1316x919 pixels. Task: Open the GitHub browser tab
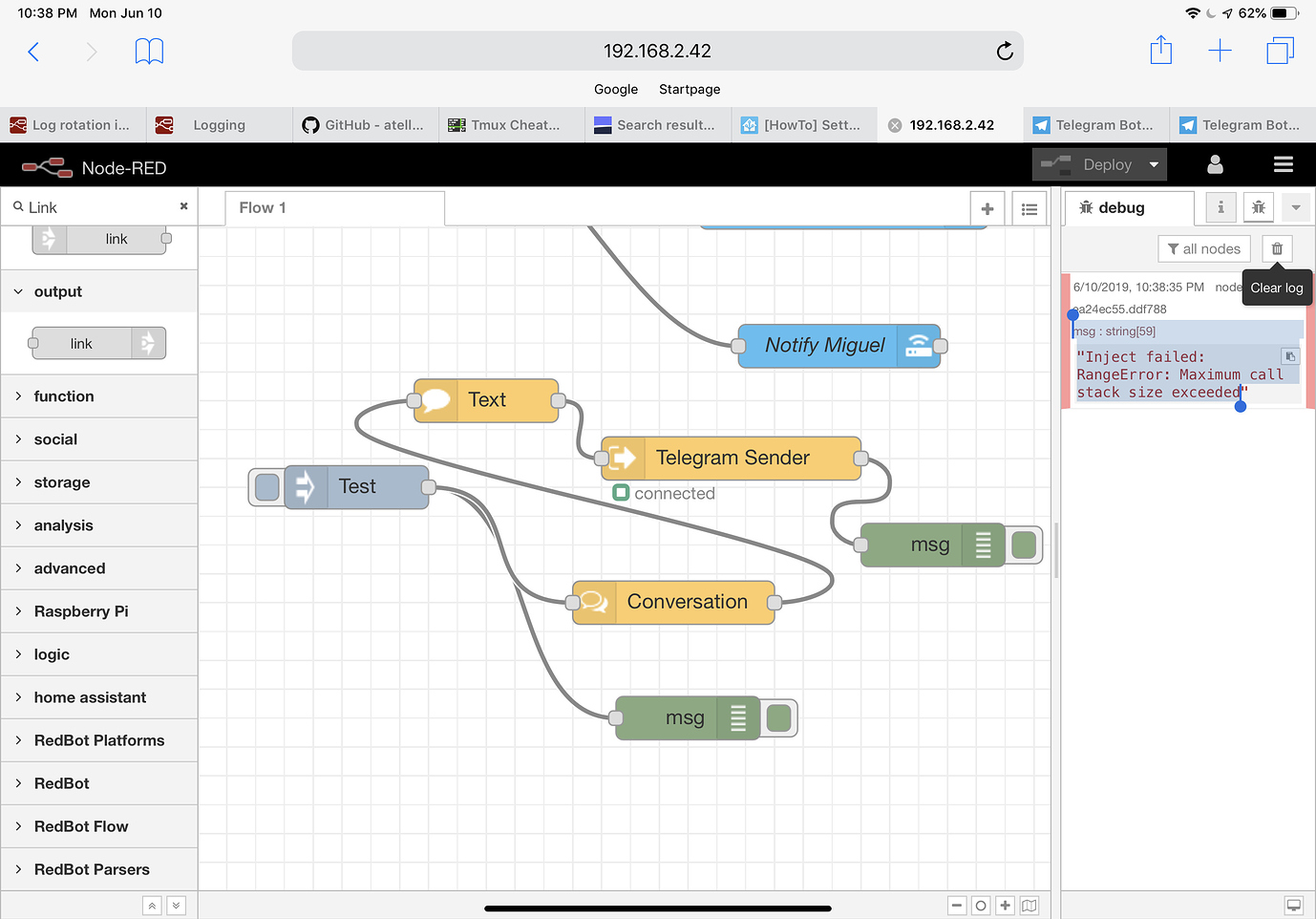pos(366,125)
